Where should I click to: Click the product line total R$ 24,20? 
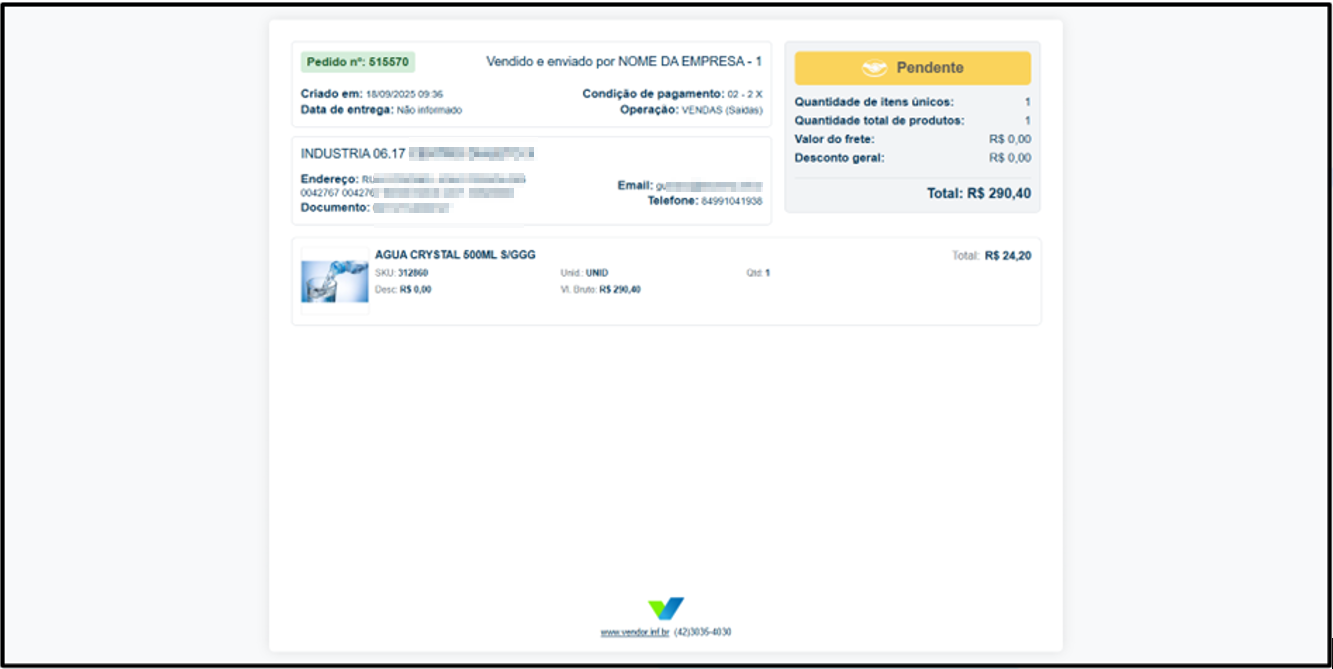[1008, 256]
